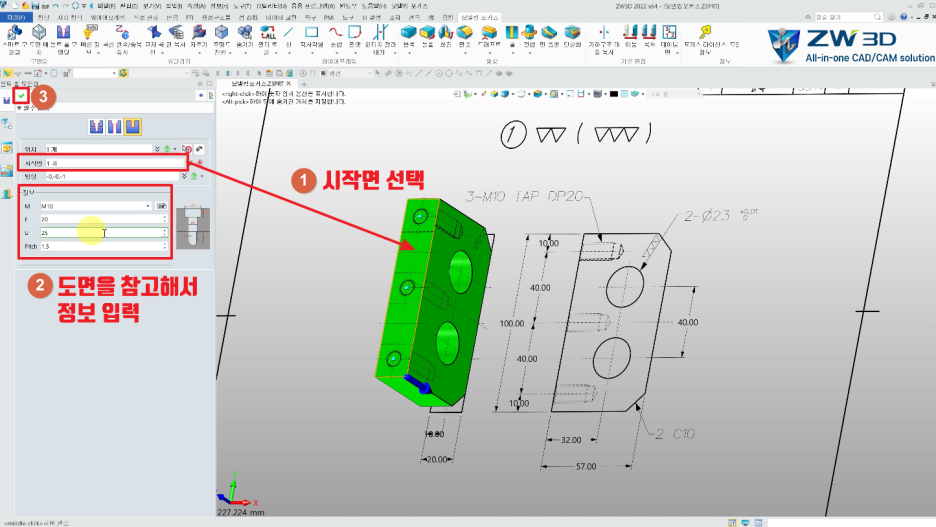Viewport: 936px width, 527px height.
Task: Select the rectangle tool in the ribbon
Action: click(312, 32)
